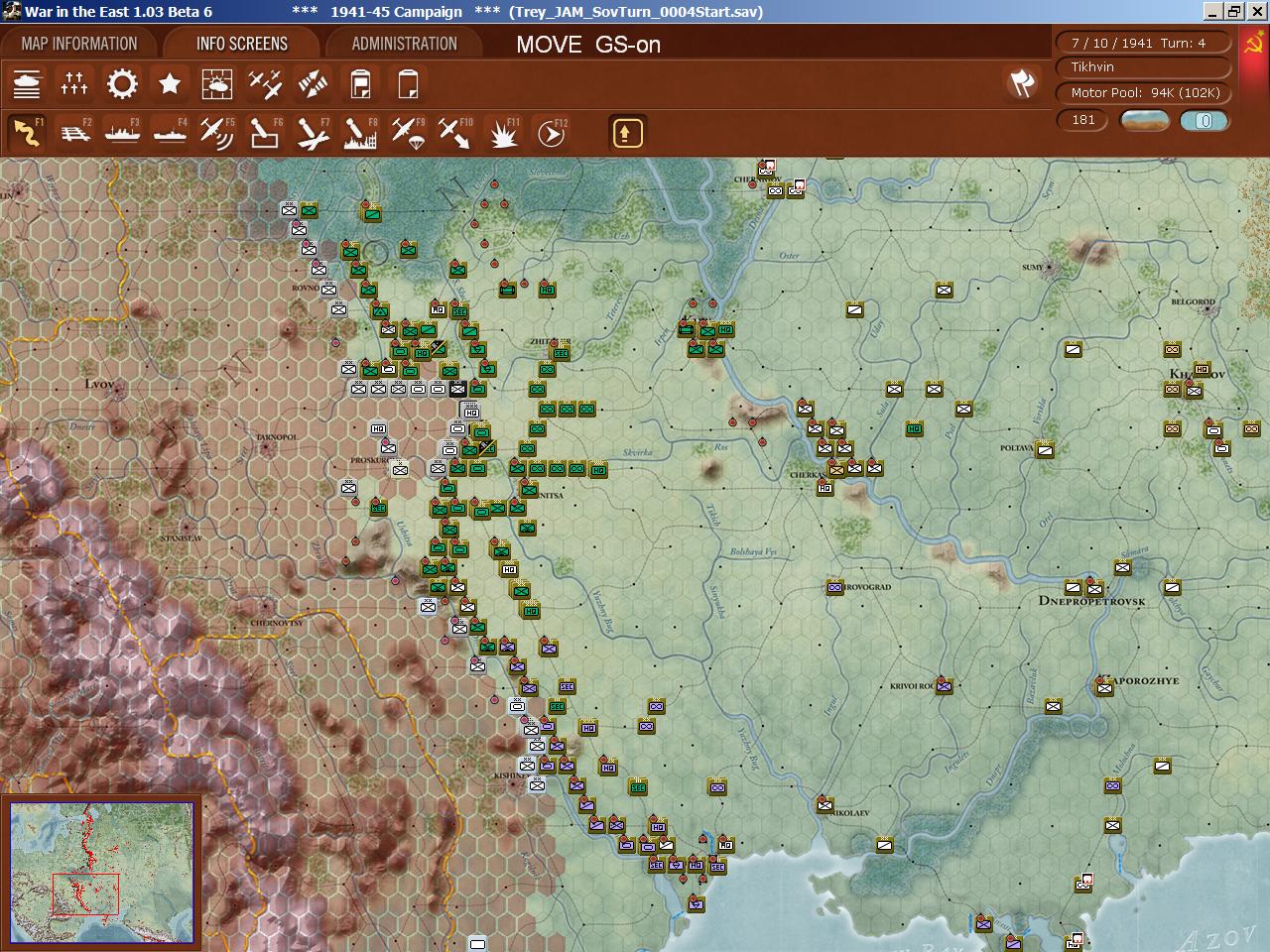Click the Sumy city label
The height and width of the screenshot is (952, 1270).
1033,268
